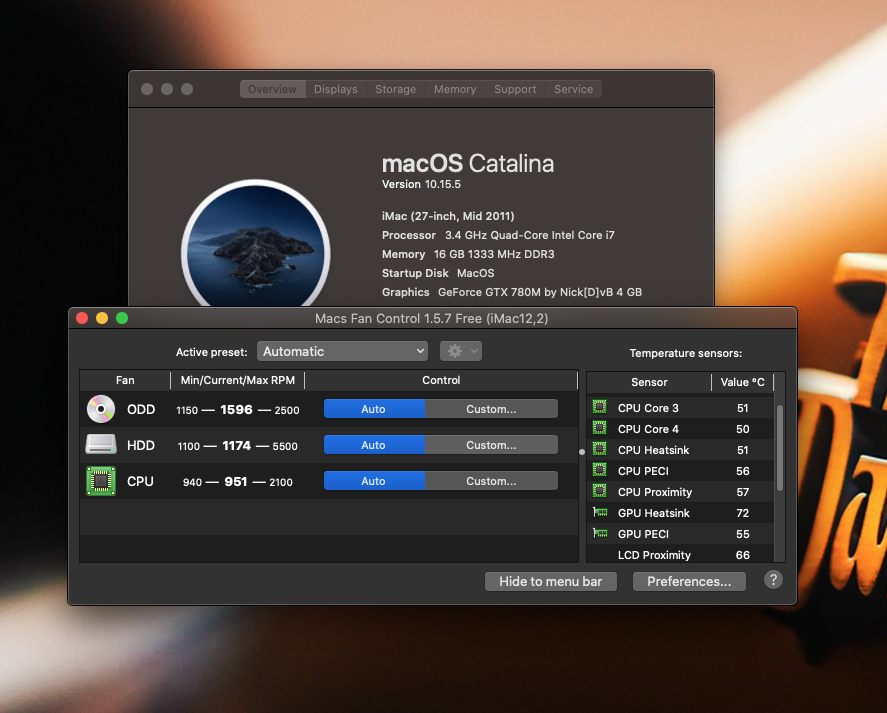
Task: Click the CPU Core 4 sensor chip icon
Action: [600, 428]
